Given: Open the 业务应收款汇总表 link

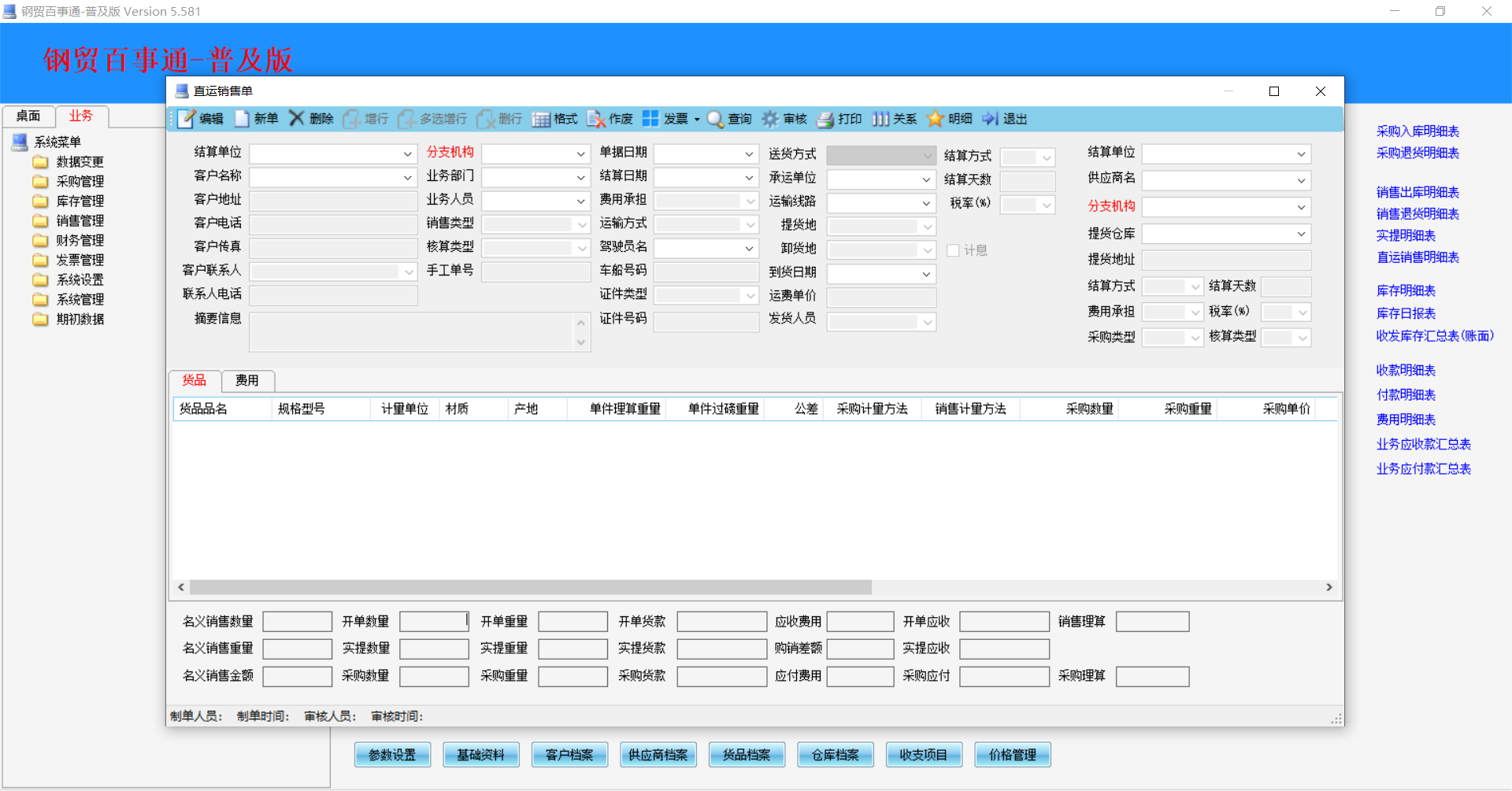Looking at the screenshot, I should (x=1423, y=445).
